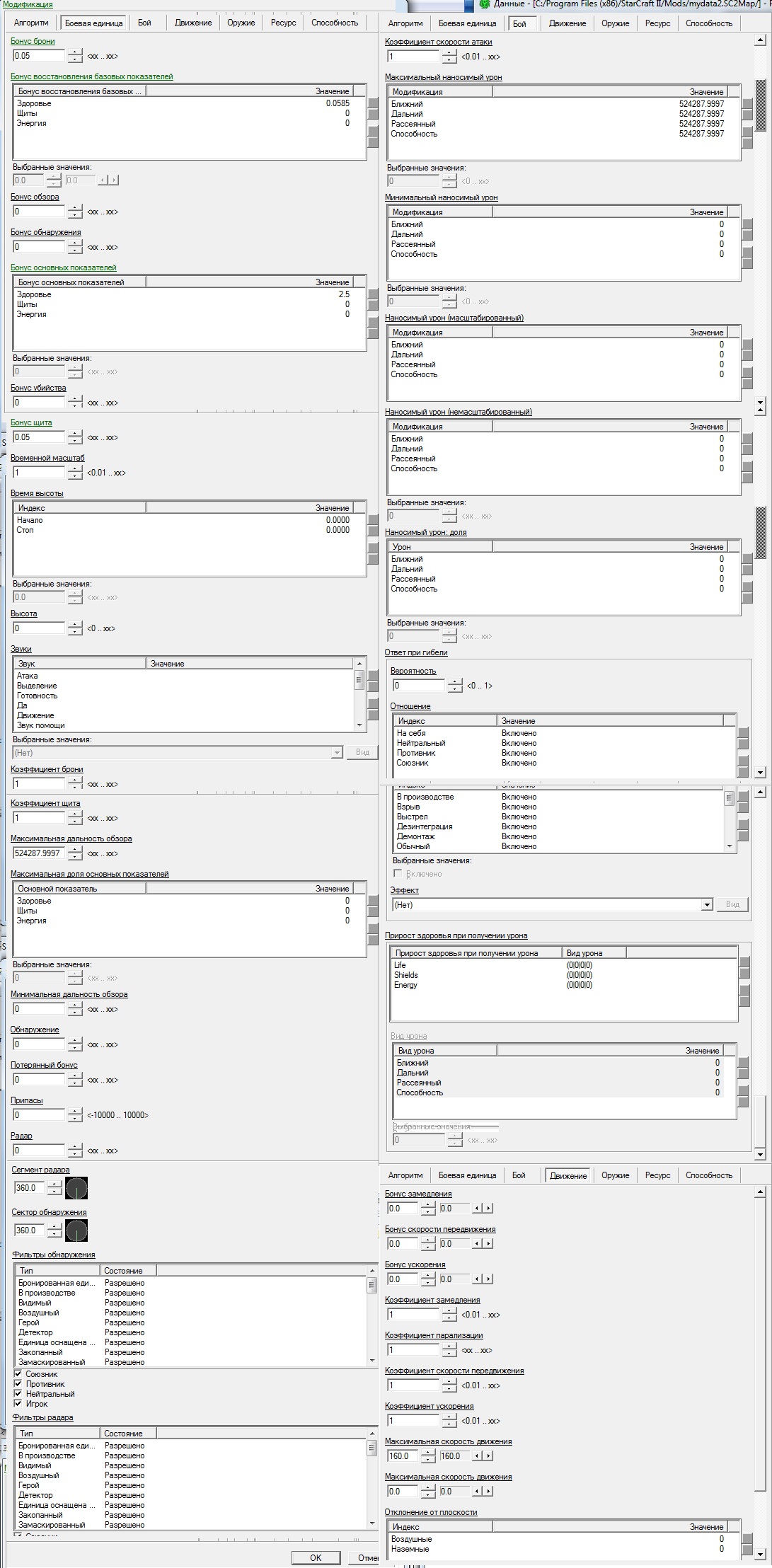The width and height of the screenshot is (772, 1568).
Task: Click the Сегмент радара angle dial
Action: click(x=76, y=1188)
